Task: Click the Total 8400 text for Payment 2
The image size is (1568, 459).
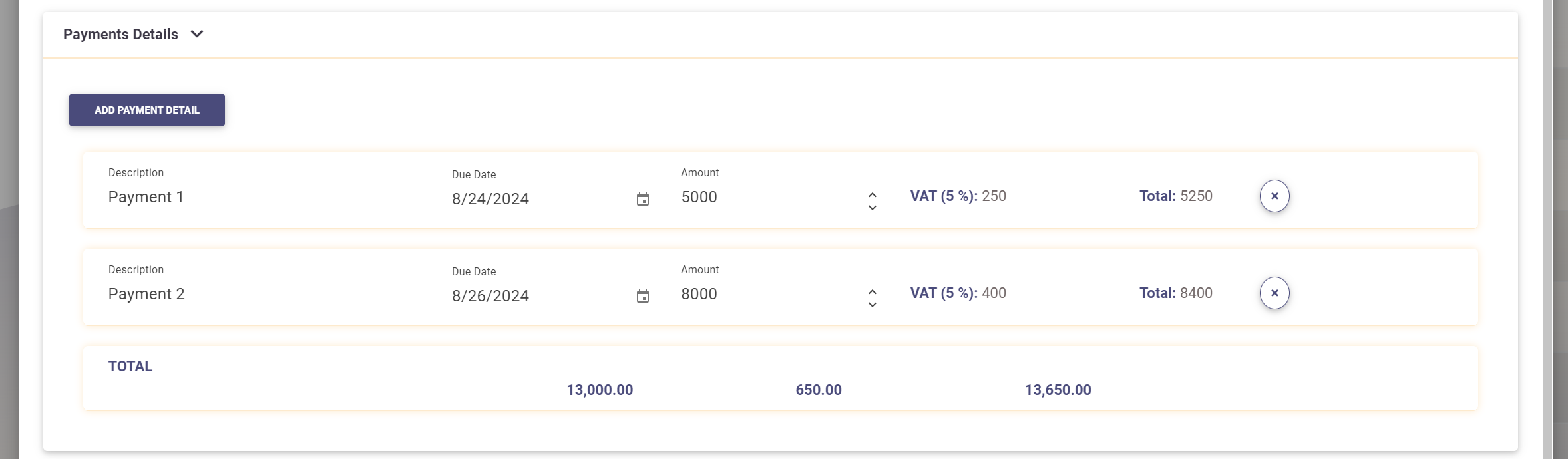Action: tap(1175, 293)
